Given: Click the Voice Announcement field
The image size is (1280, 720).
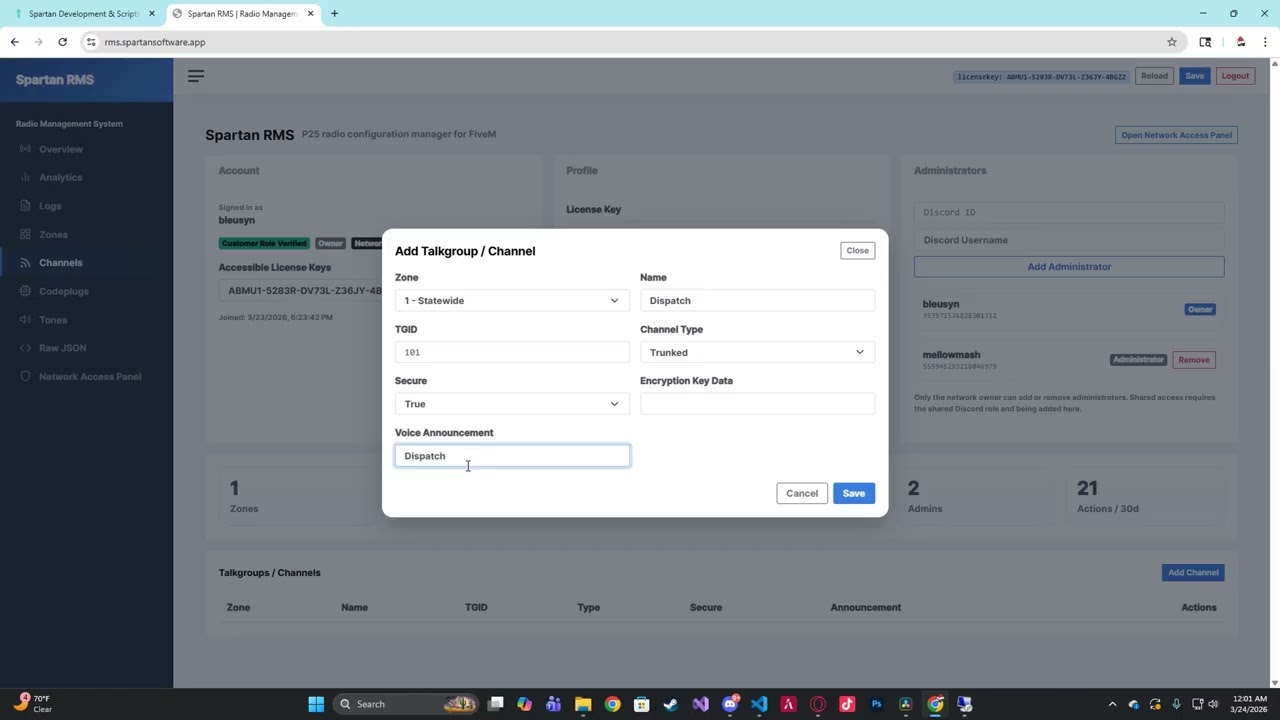Looking at the screenshot, I should click(512, 456).
